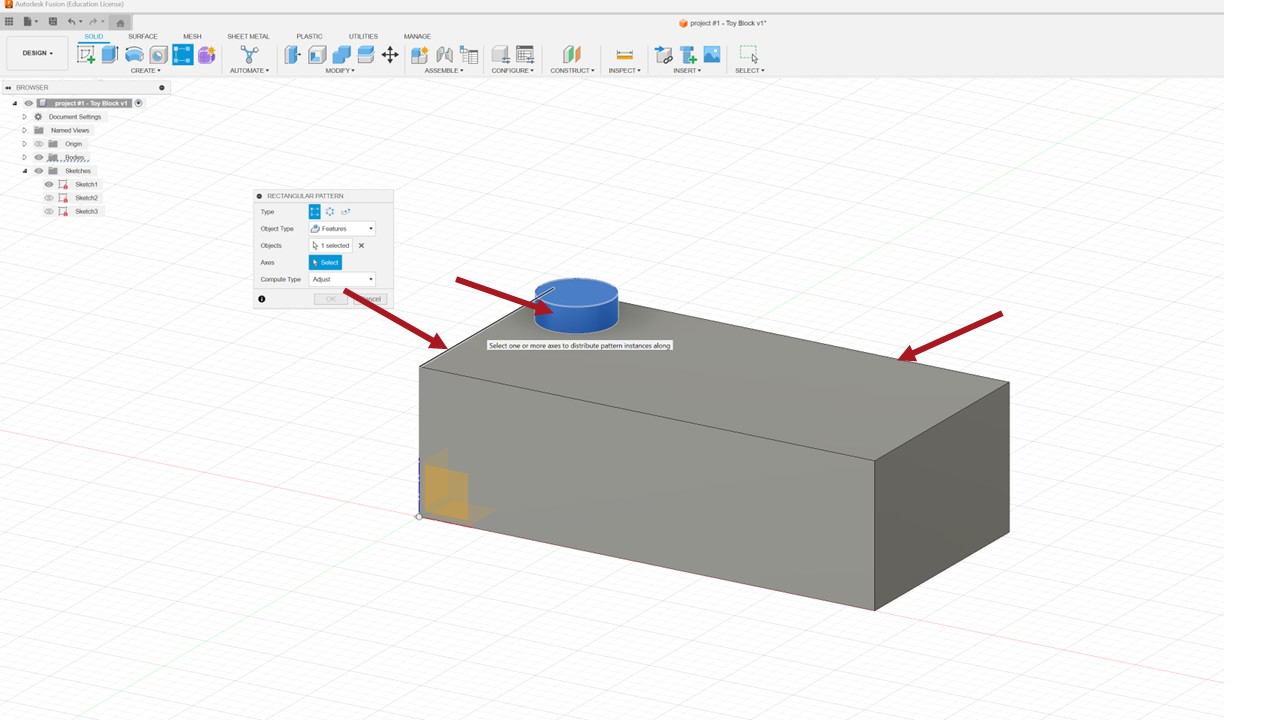Switch to the SHEET METAL tab
This screenshot has height=720, width=1280.
[248, 36]
